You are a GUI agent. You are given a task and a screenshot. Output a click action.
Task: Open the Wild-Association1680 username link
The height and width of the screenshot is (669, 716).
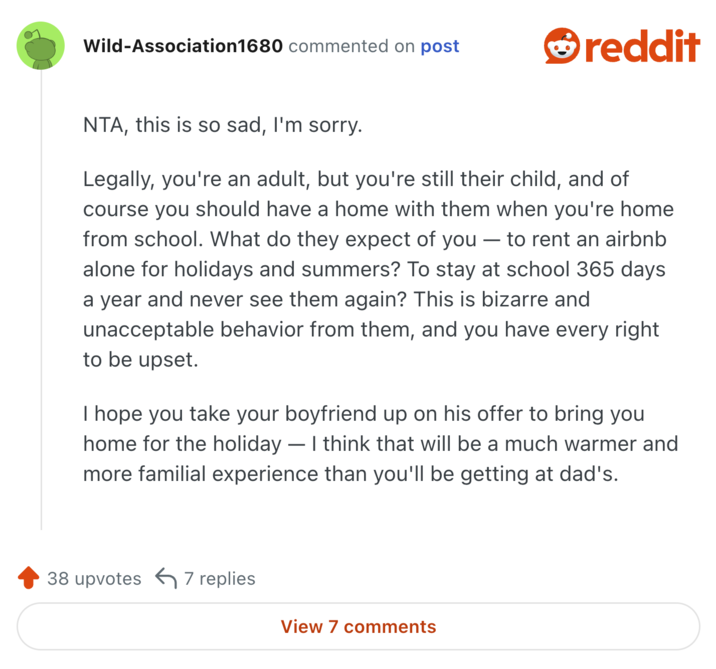[x=183, y=46]
